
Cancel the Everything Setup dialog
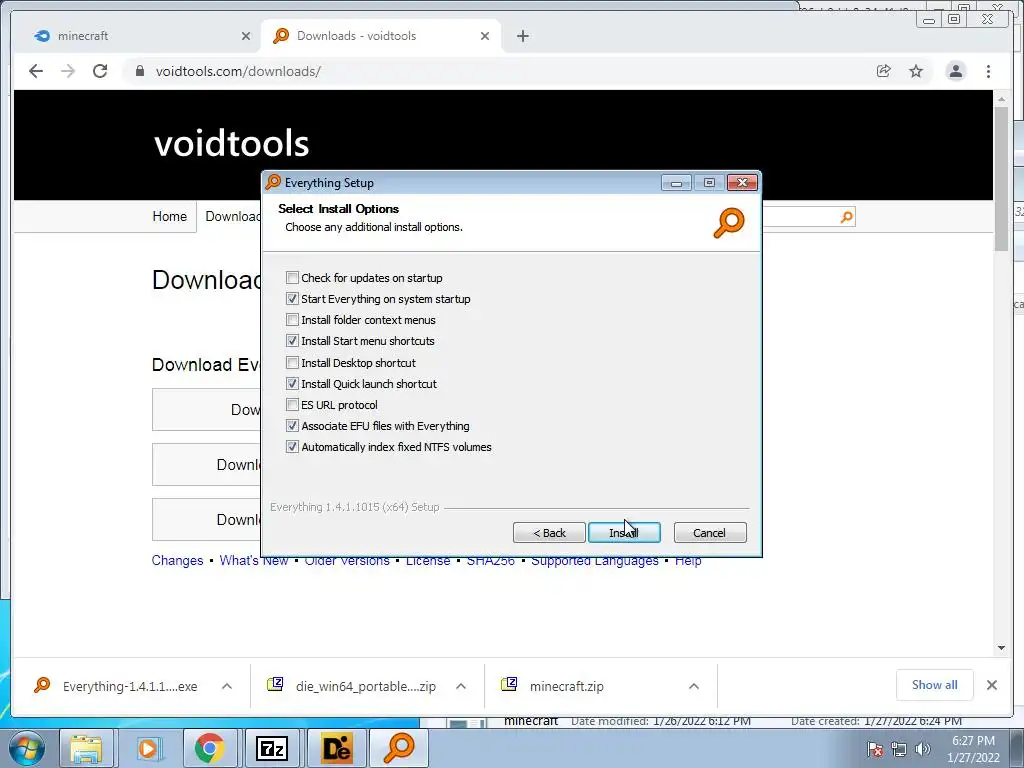(709, 533)
